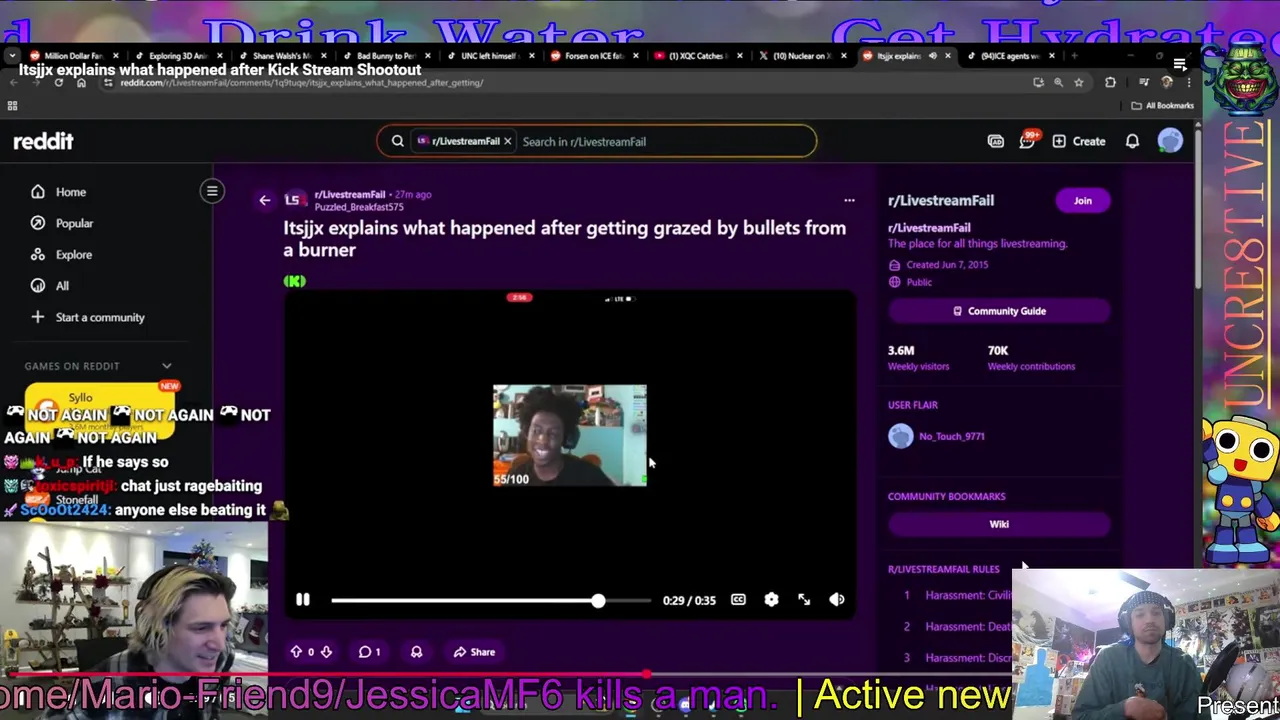1280x720 pixels.
Task: Open the reddit logo home link
Action: pyautogui.click(x=43, y=142)
